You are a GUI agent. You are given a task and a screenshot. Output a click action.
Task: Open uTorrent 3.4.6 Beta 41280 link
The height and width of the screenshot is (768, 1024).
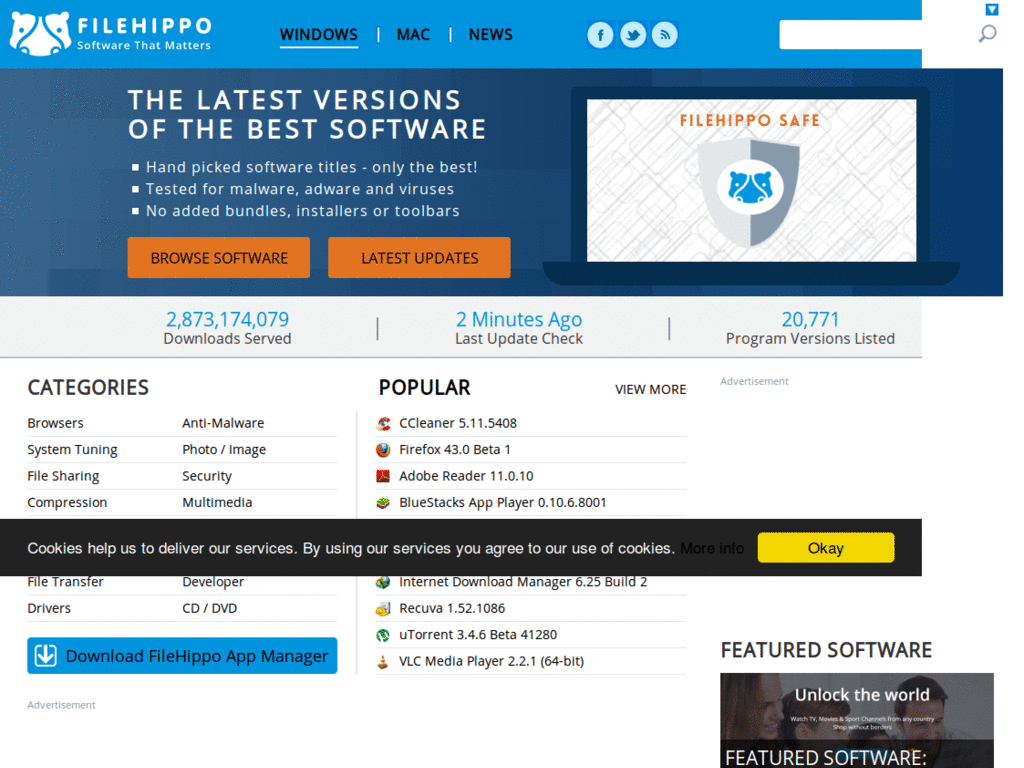tap(478, 635)
